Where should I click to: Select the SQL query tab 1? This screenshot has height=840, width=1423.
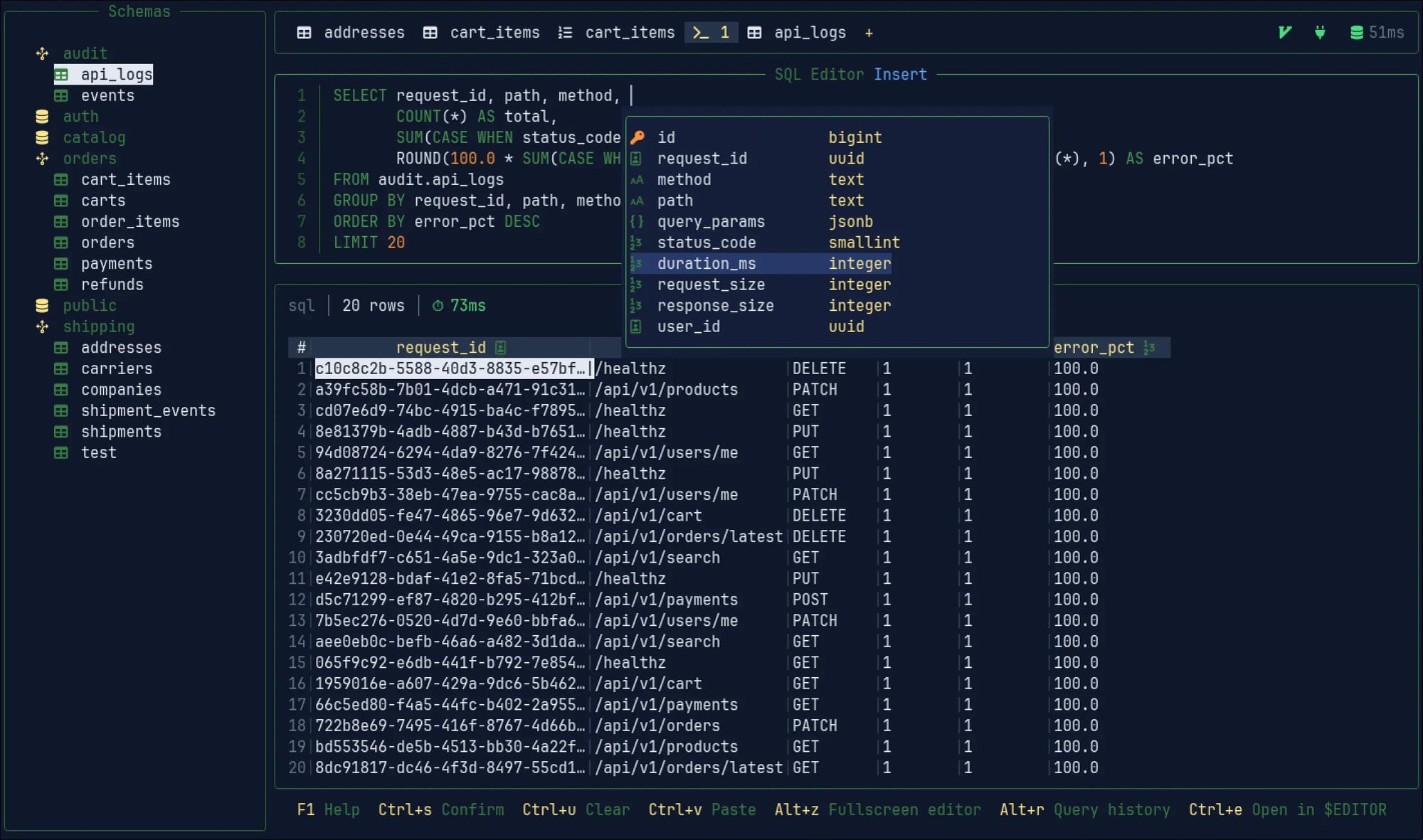(x=711, y=33)
